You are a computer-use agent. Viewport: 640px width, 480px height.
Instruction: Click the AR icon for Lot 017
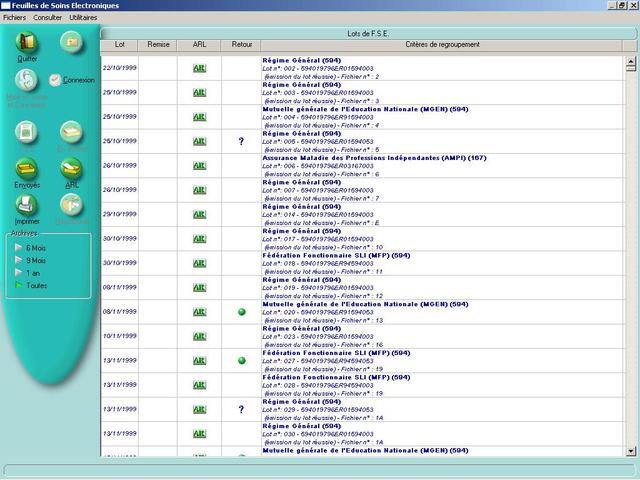[200, 239]
